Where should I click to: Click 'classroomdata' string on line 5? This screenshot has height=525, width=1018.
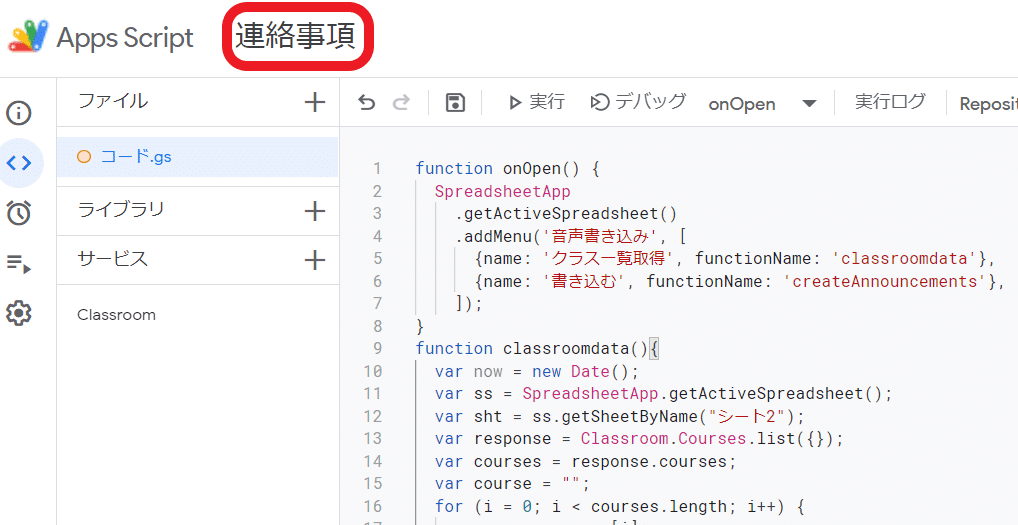click(904, 258)
